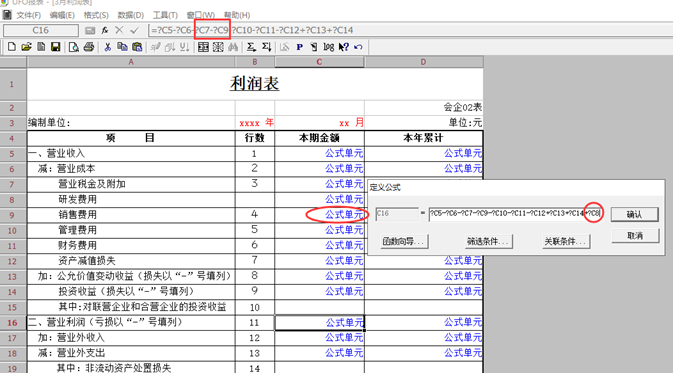The image size is (673, 373).
Task: Click the red xxxx 年 cell
Action: 255,123
